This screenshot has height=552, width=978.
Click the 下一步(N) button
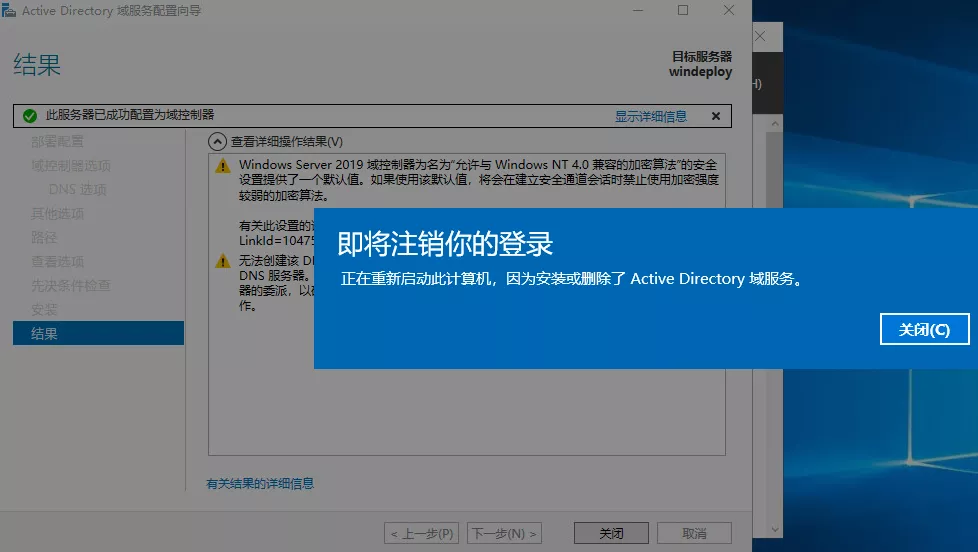[x=504, y=533]
